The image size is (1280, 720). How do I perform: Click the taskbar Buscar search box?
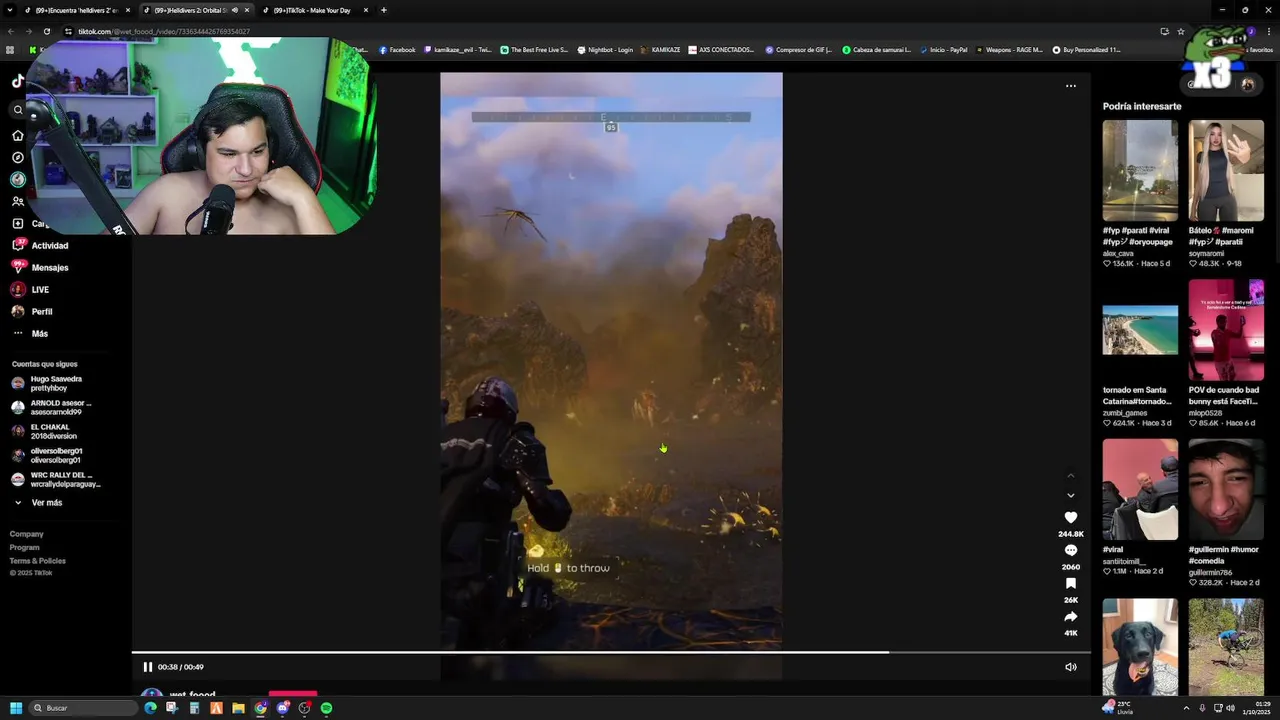83,708
